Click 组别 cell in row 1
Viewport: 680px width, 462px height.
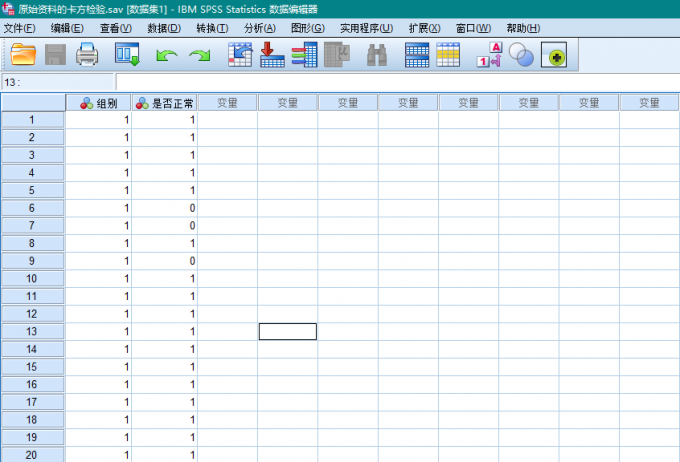(x=98, y=120)
